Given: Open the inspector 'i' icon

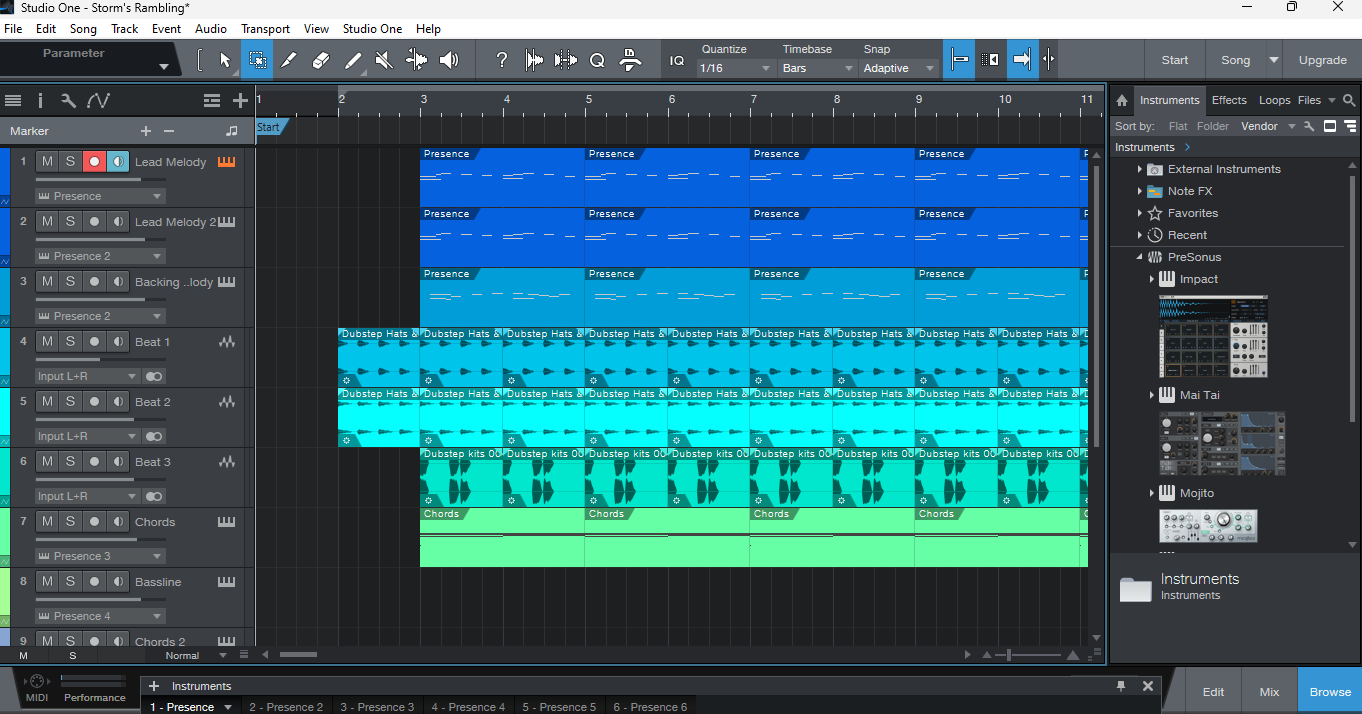Looking at the screenshot, I should [x=40, y=100].
